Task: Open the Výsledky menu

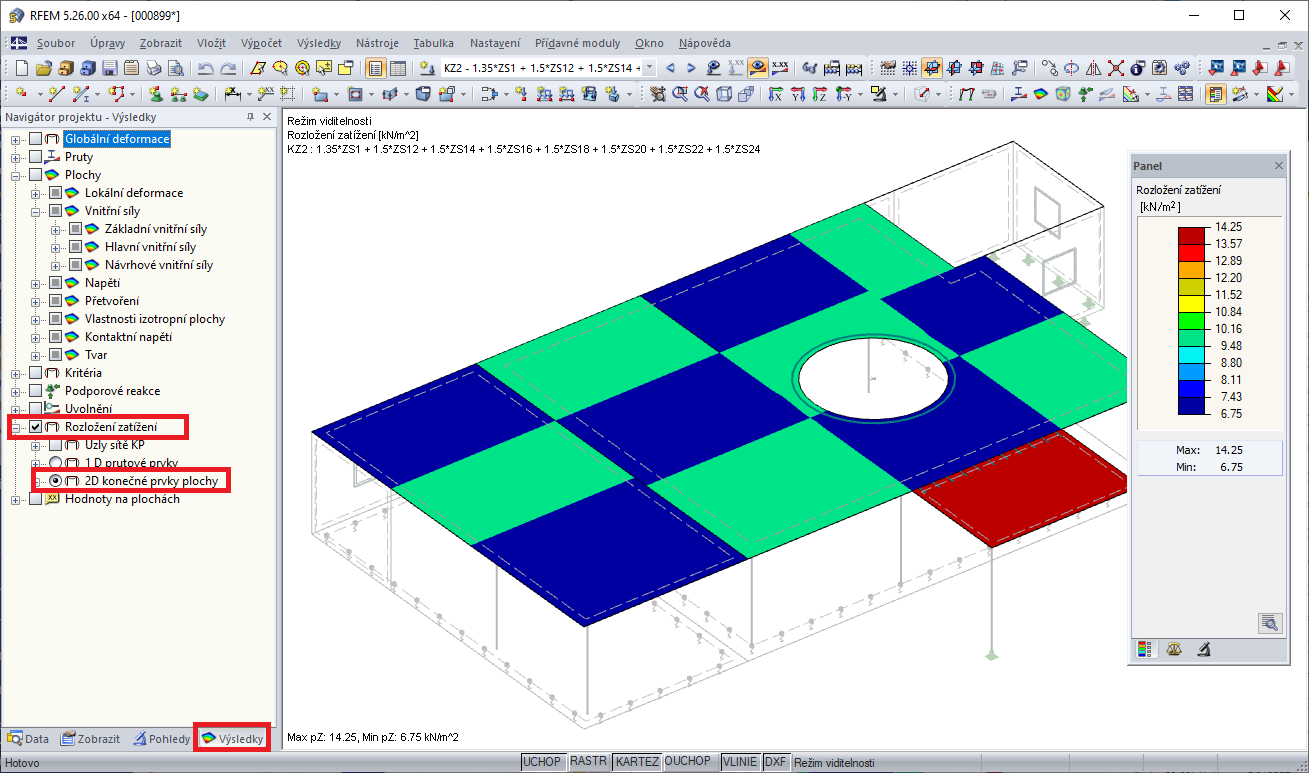Action: [x=319, y=43]
